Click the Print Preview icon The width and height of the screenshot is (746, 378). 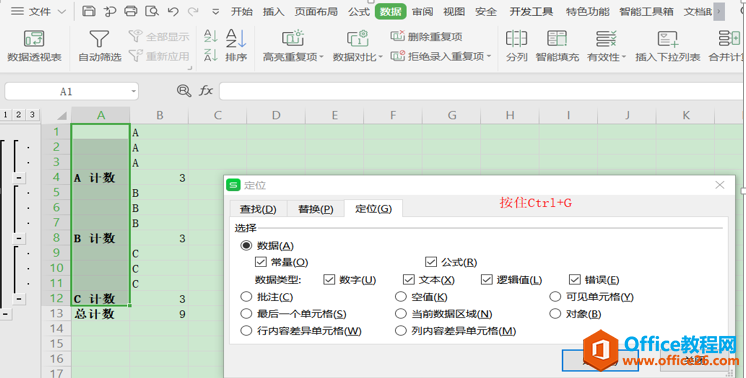[152, 11]
